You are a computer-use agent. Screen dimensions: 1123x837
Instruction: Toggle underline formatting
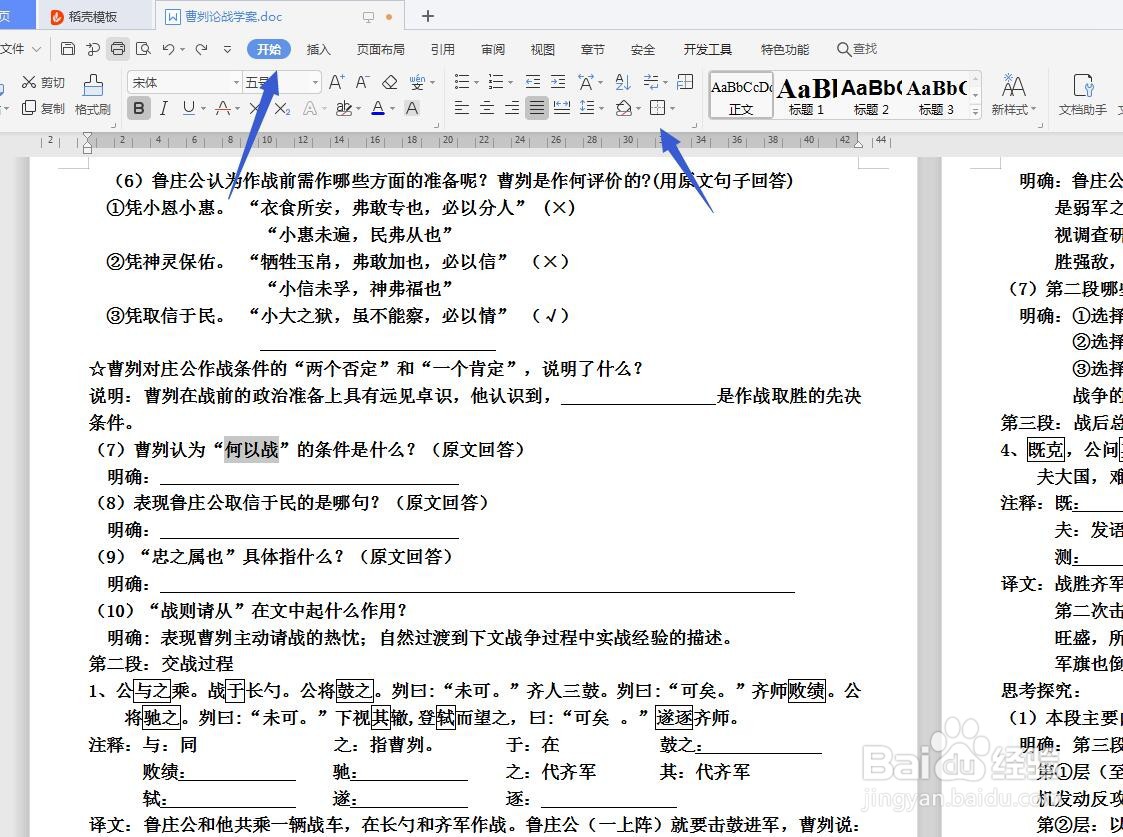(x=186, y=108)
